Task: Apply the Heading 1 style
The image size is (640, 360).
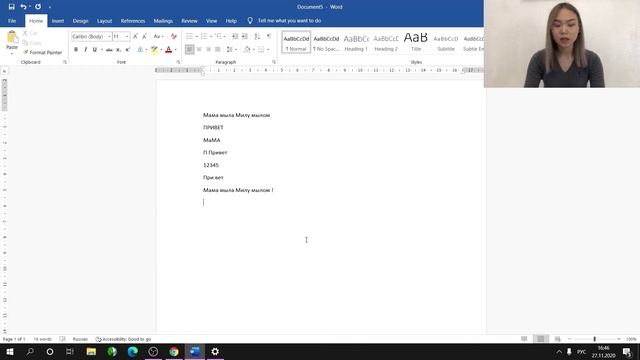Action: point(356,42)
